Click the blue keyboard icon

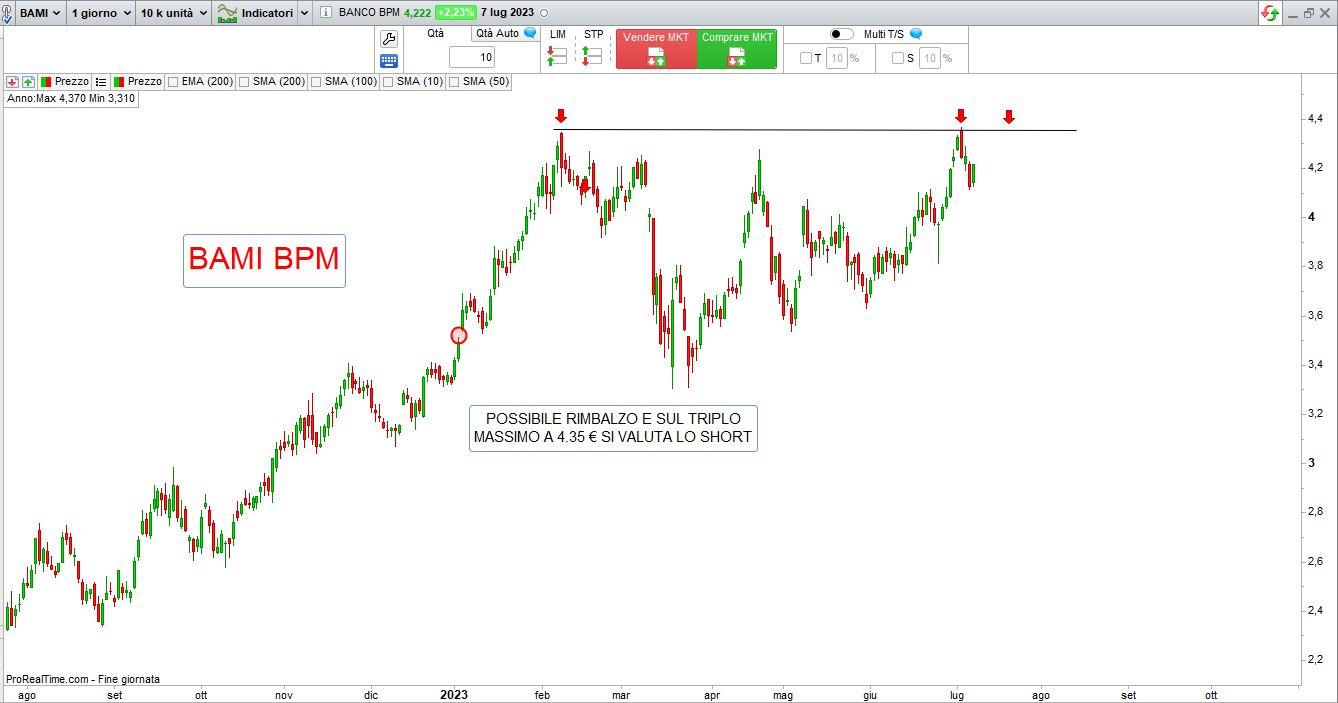tap(389, 60)
